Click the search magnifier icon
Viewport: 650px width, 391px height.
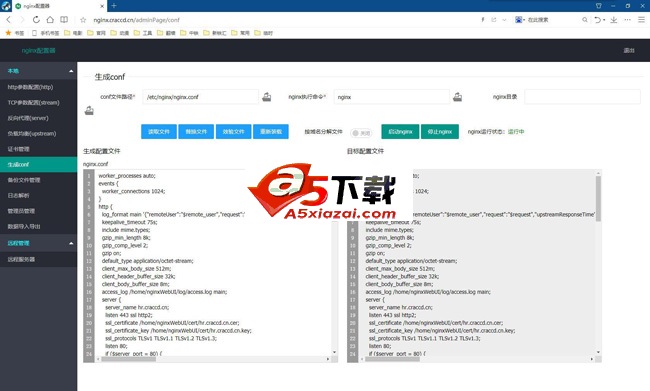click(x=585, y=19)
